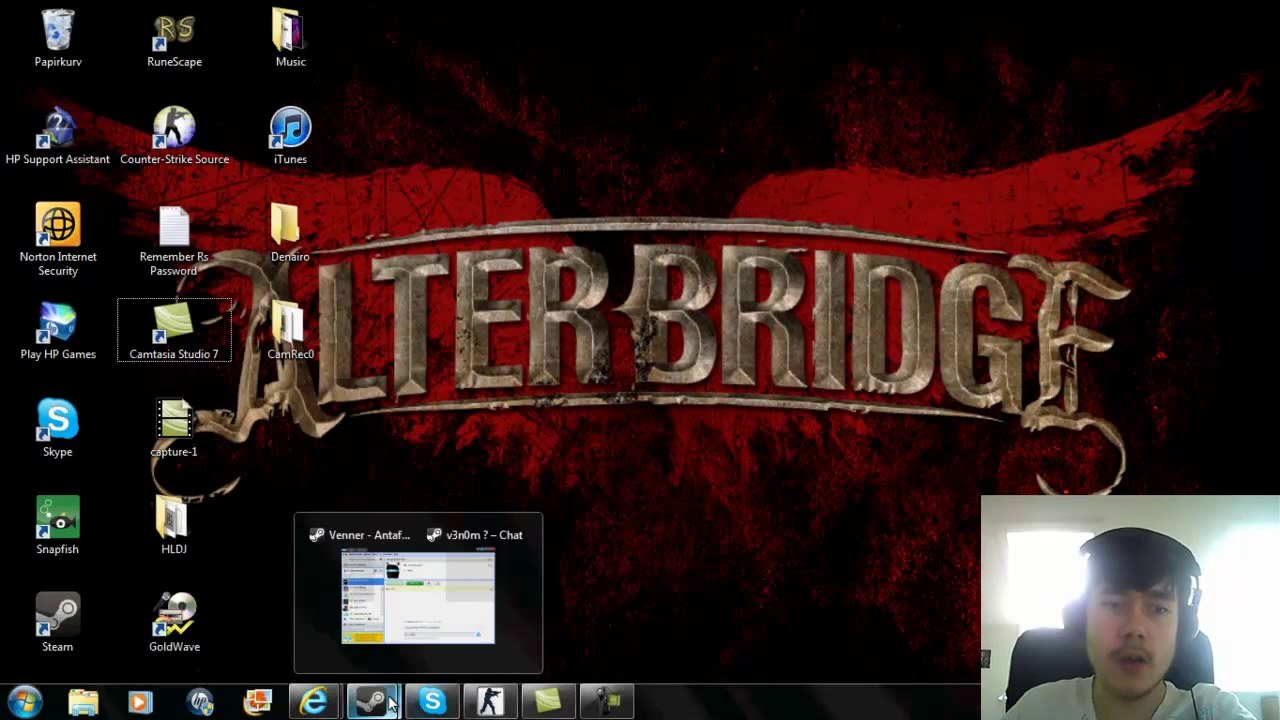Select the GoldWave desktop shortcut

174,616
